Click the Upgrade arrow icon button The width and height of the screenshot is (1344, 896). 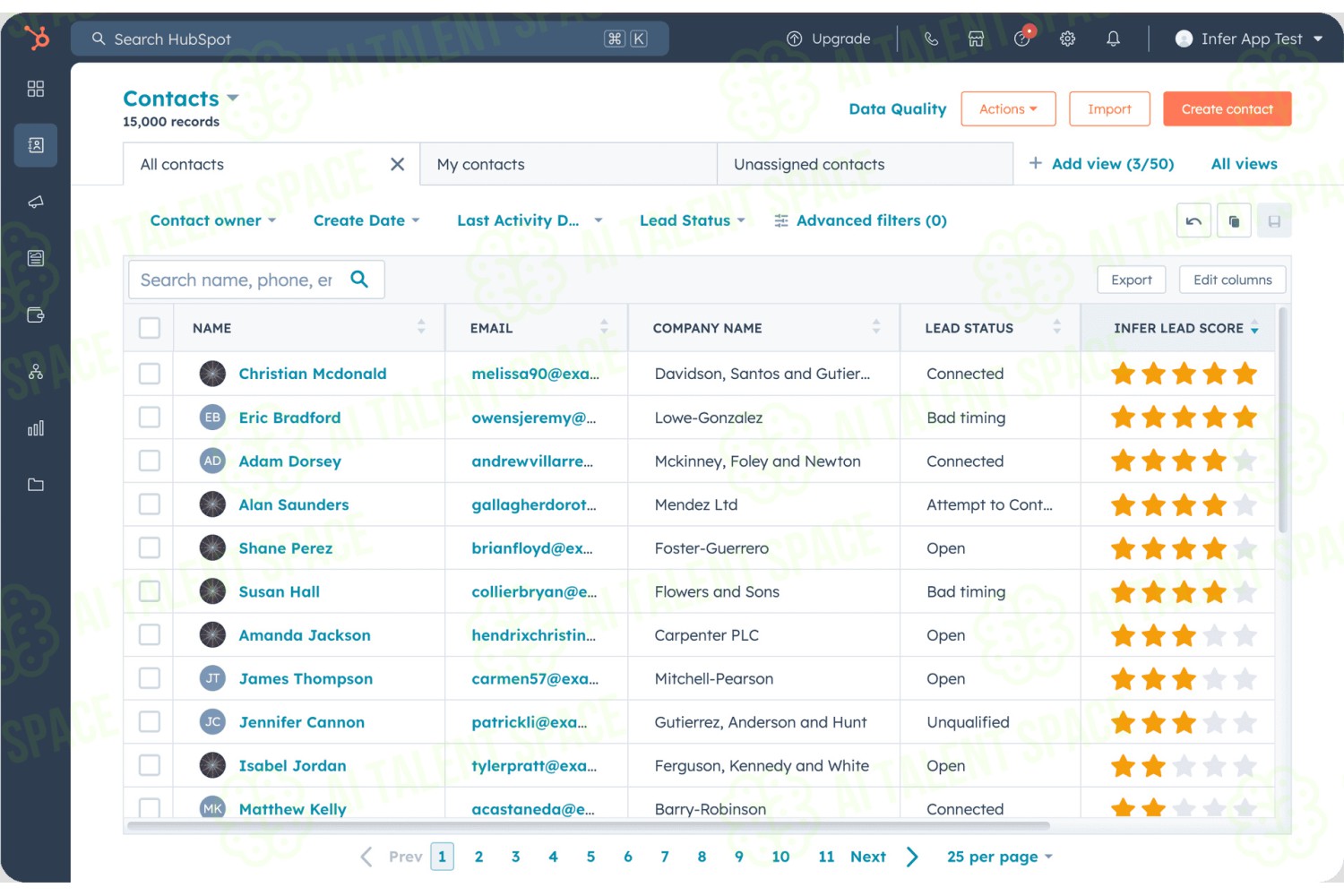coord(794,39)
